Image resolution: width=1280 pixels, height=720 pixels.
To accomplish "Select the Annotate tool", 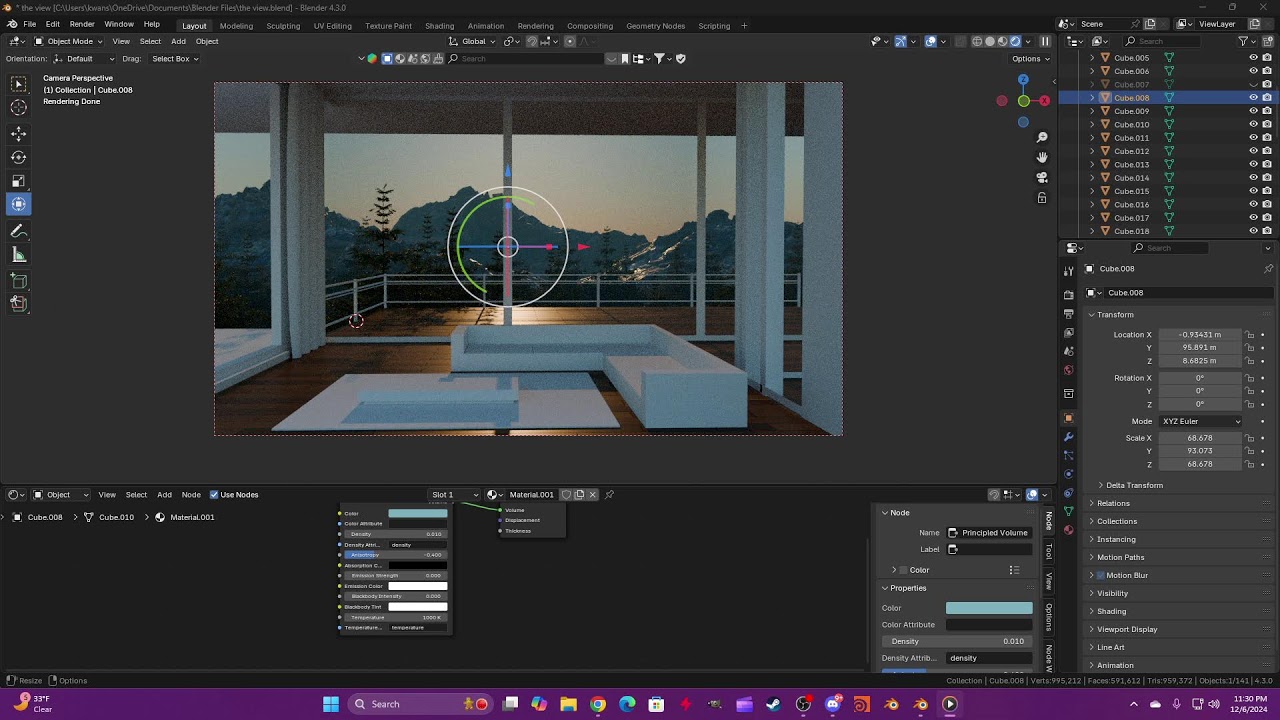I will pyautogui.click(x=19, y=231).
